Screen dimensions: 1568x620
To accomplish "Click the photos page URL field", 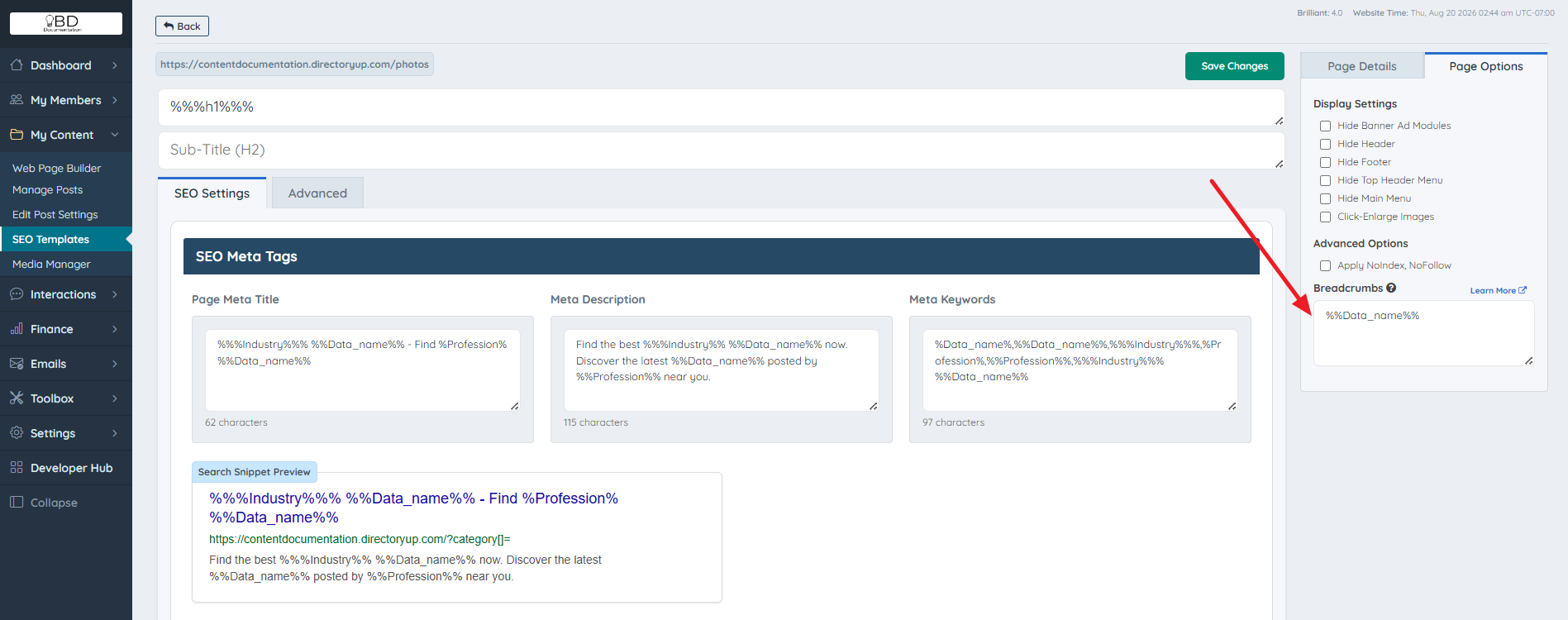I will point(294,64).
